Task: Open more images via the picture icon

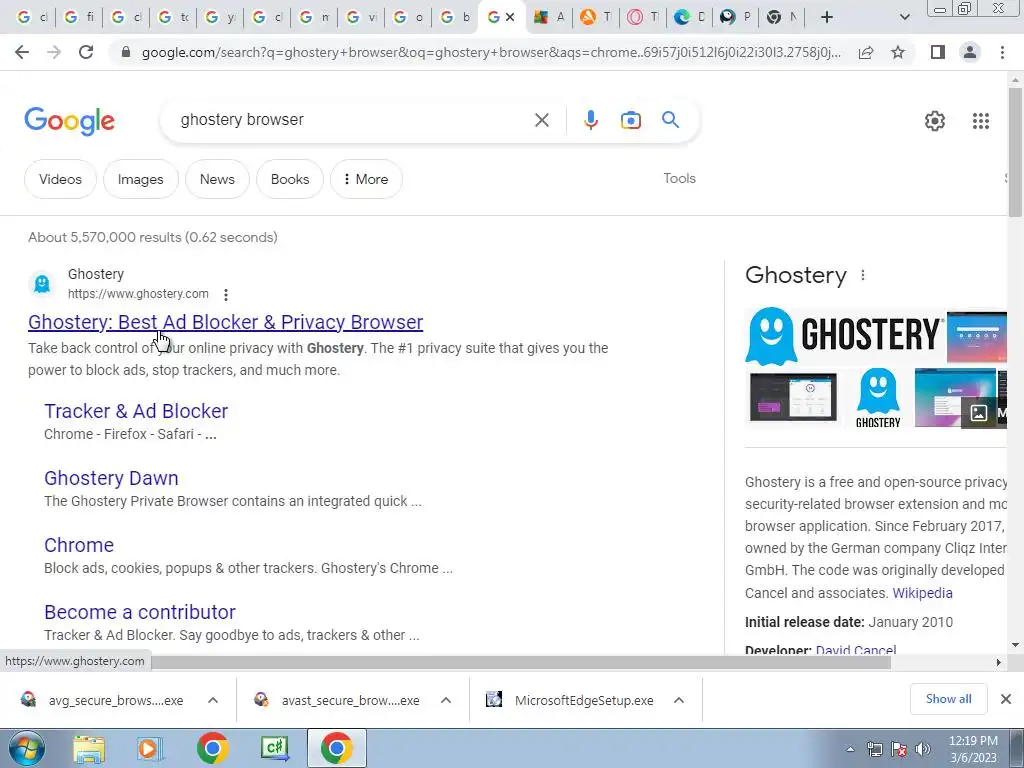Action: point(978,413)
